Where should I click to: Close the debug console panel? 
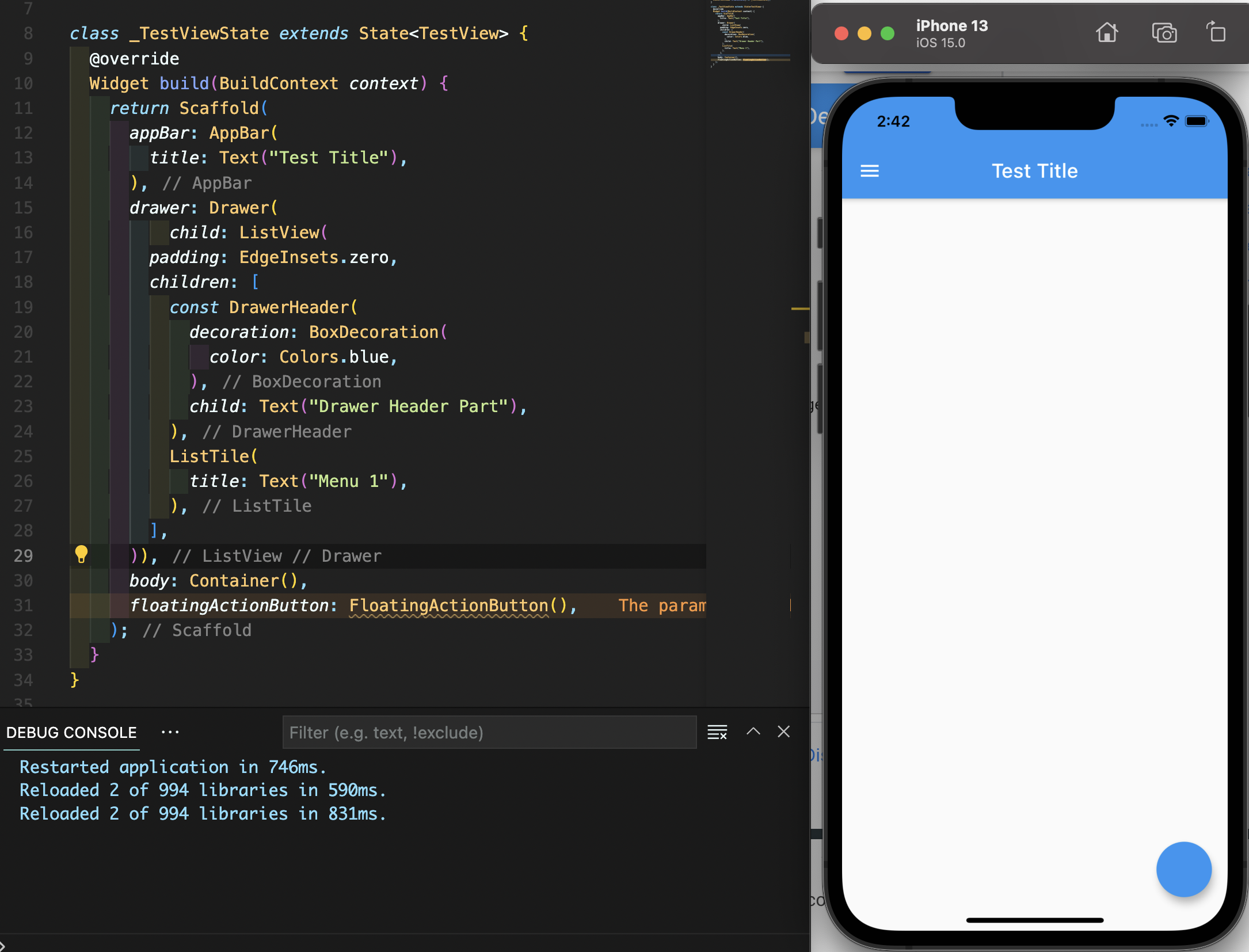[x=783, y=732]
